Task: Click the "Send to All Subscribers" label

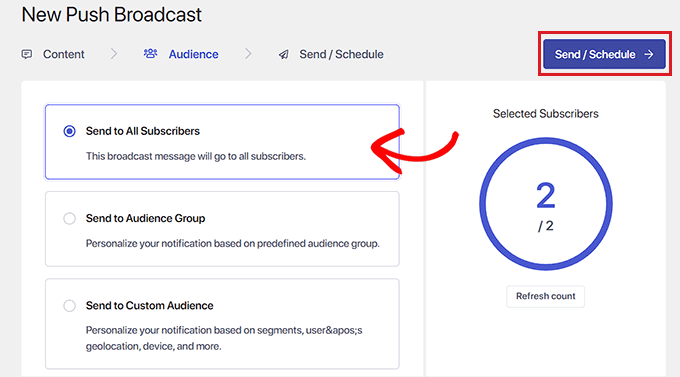Action: [143, 131]
